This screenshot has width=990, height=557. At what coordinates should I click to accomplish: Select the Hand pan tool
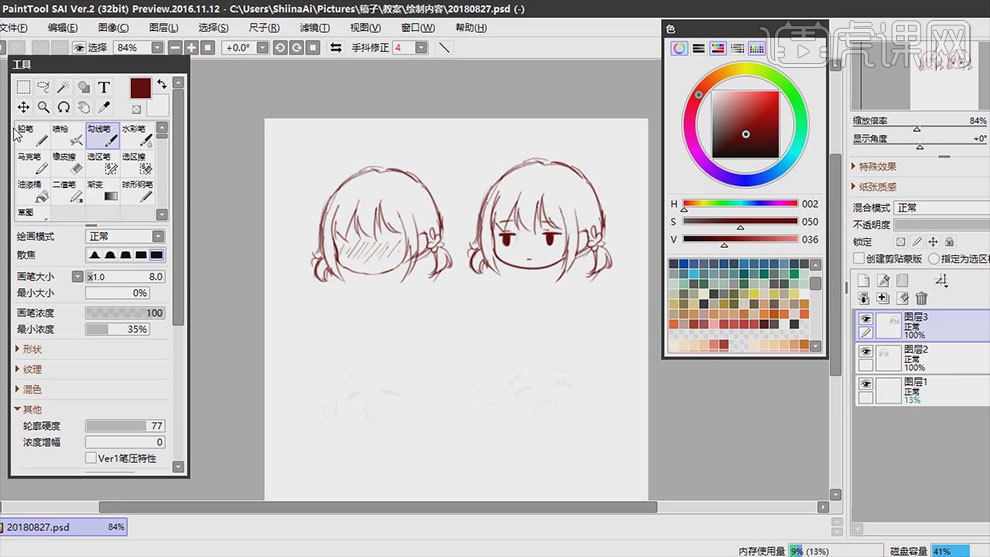[83, 107]
